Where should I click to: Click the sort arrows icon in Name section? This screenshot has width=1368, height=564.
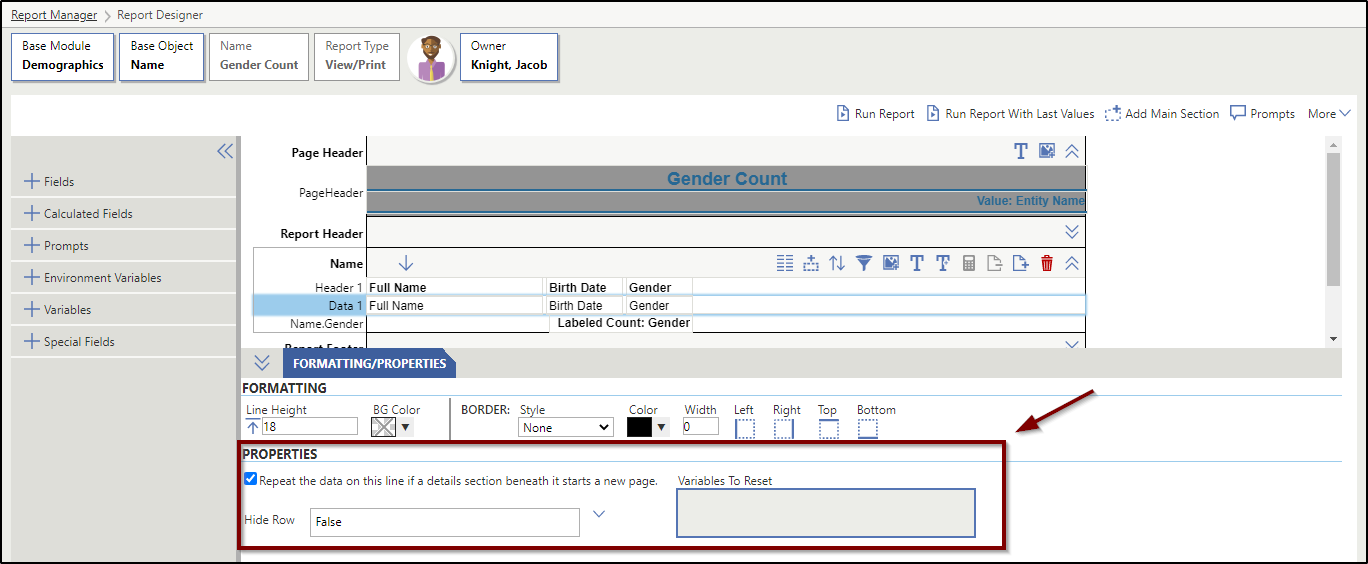click(x=837, y=263)
